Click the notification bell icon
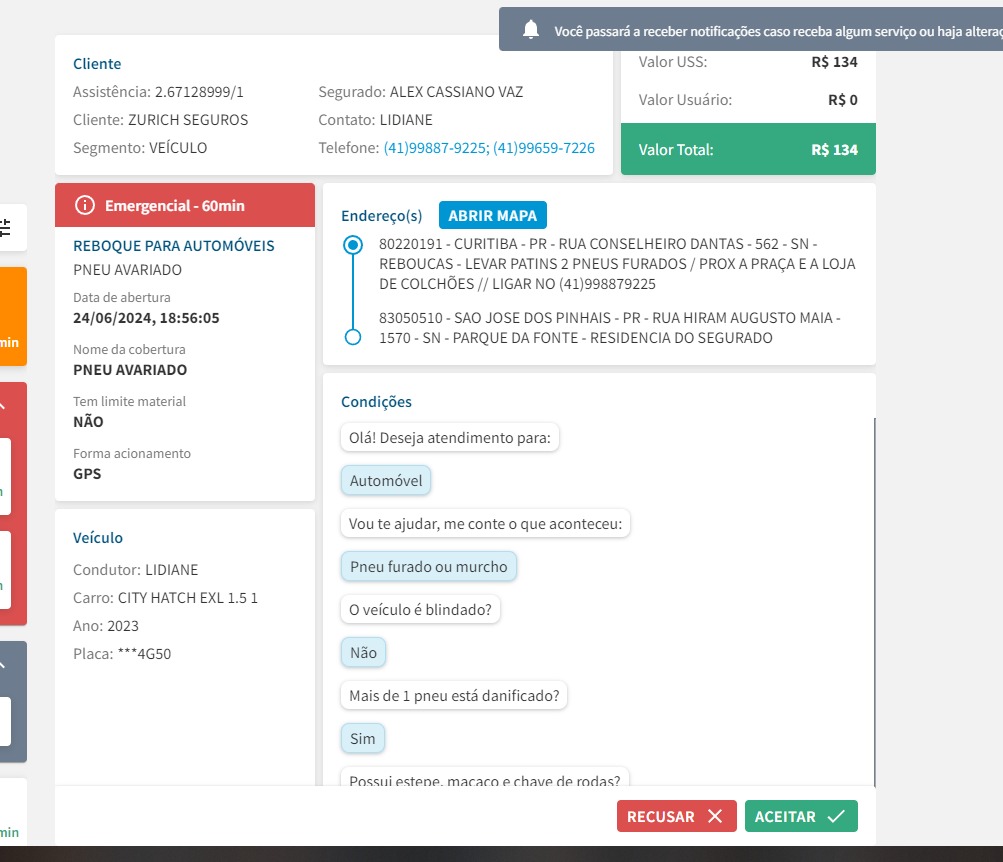 click(x=531, y=30)
